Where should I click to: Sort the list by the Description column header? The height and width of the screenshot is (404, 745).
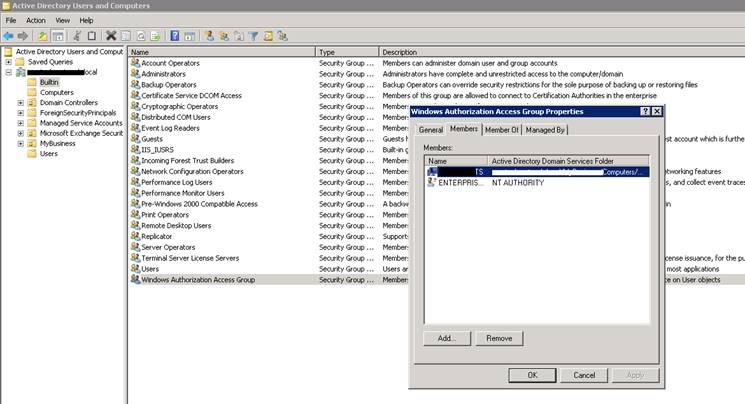click(x=562, y=52)
